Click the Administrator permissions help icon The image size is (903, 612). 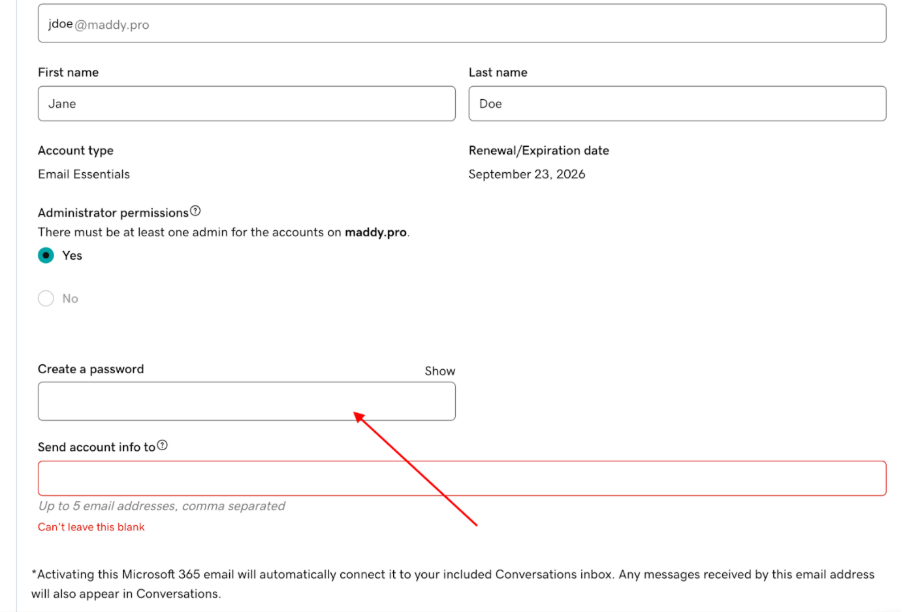click(196, 211)
